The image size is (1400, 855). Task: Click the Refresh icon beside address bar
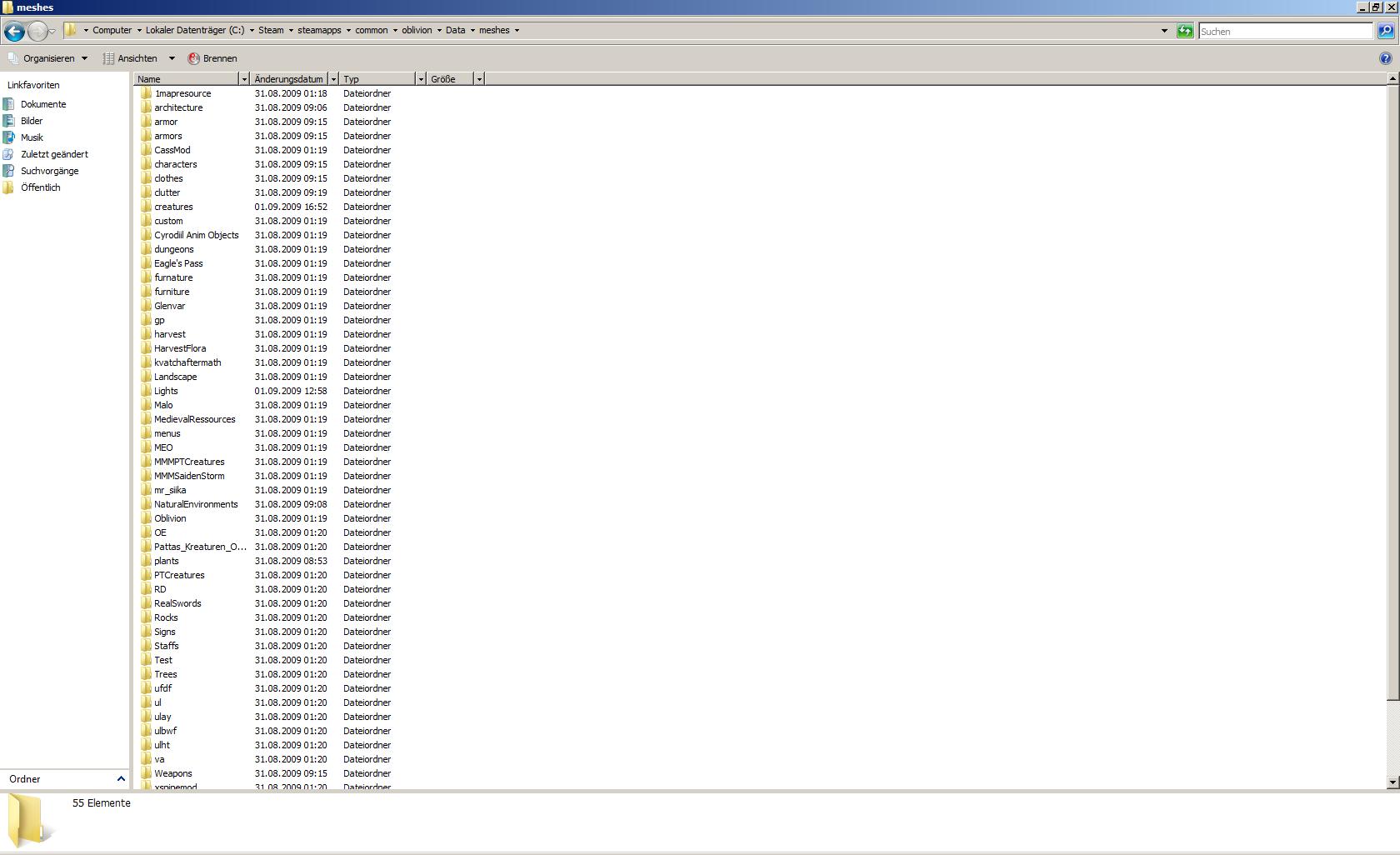tap(1184, 31)
